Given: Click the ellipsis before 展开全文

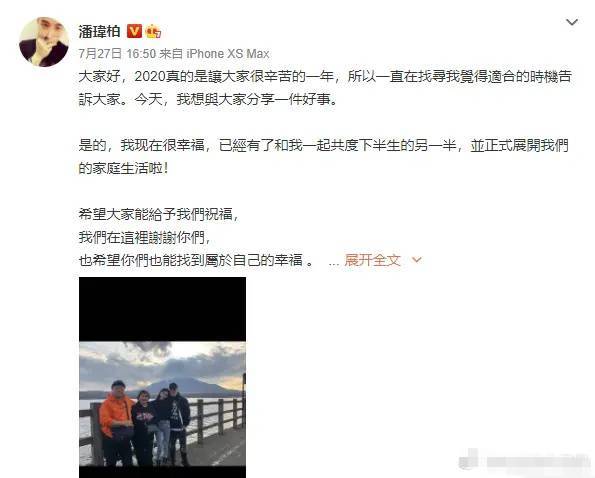Looking at the screenshot, I should coord(334,263).
